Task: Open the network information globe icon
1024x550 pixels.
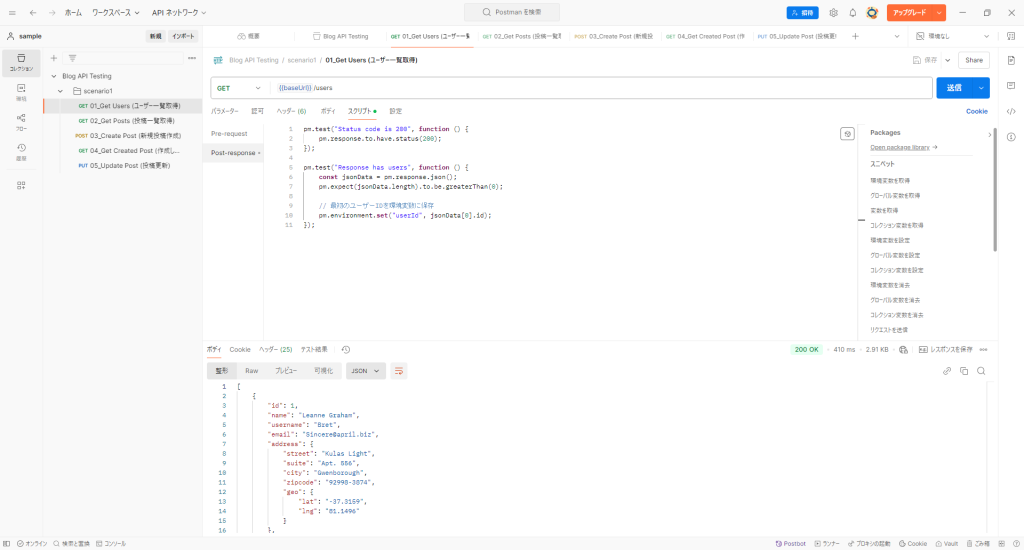Action: pos(903,349)
